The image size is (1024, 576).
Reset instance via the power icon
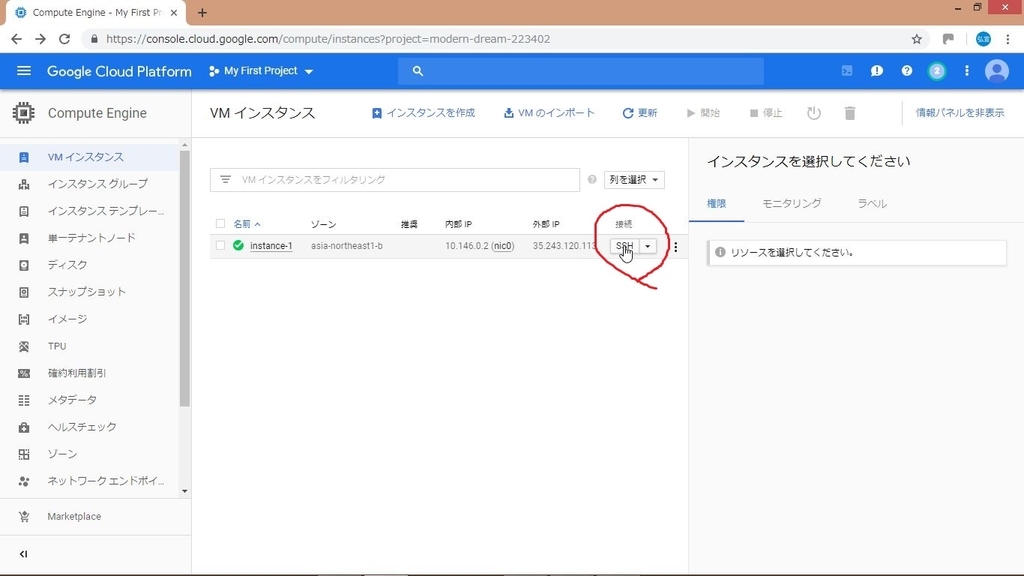[813, 112]
